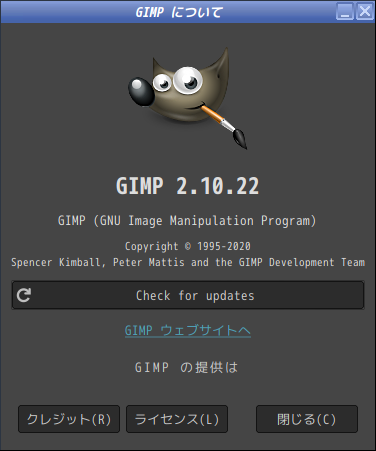
Task: Click the GIMP 2.10.22 version text
Action: (x=187, y=186)
